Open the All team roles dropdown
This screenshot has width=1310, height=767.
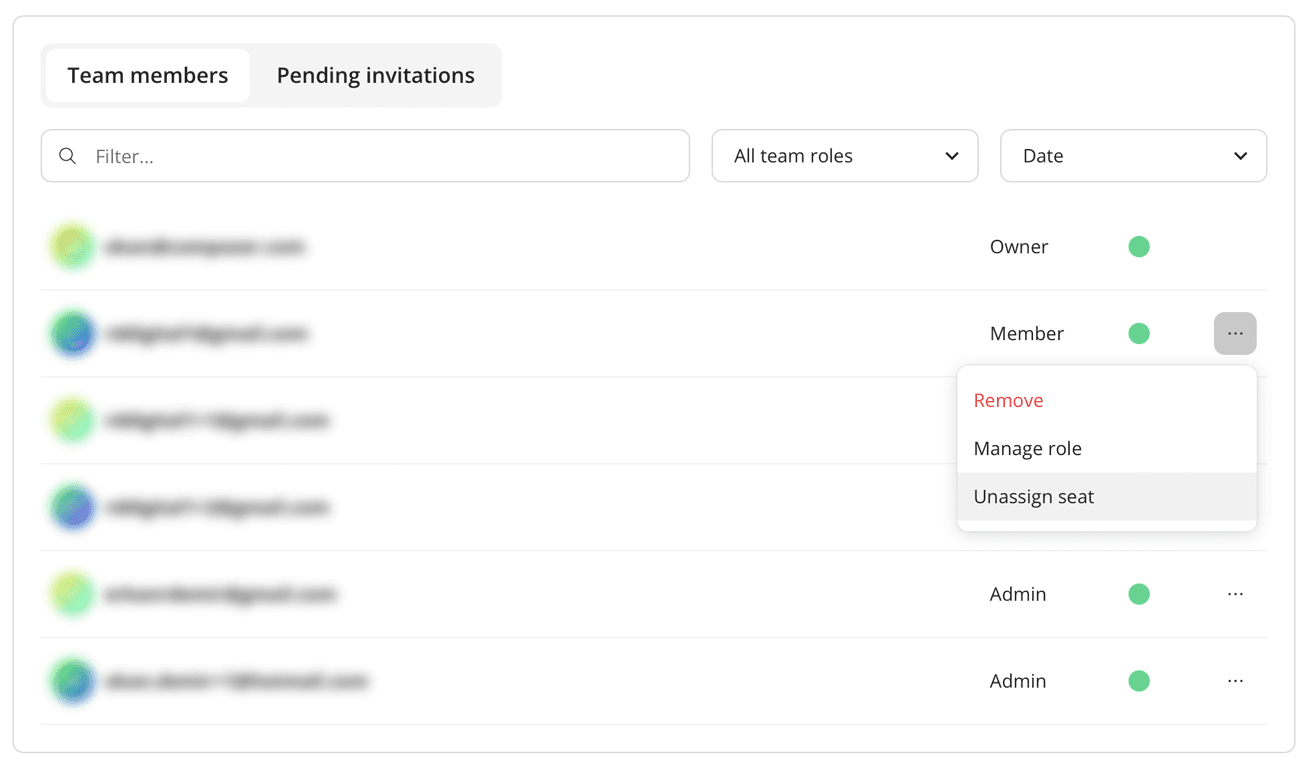pos(844,156)
